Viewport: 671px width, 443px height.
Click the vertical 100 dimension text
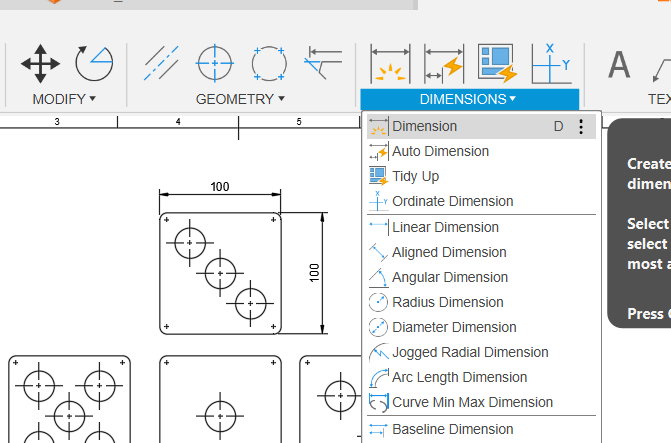click(x=313, y=271)
